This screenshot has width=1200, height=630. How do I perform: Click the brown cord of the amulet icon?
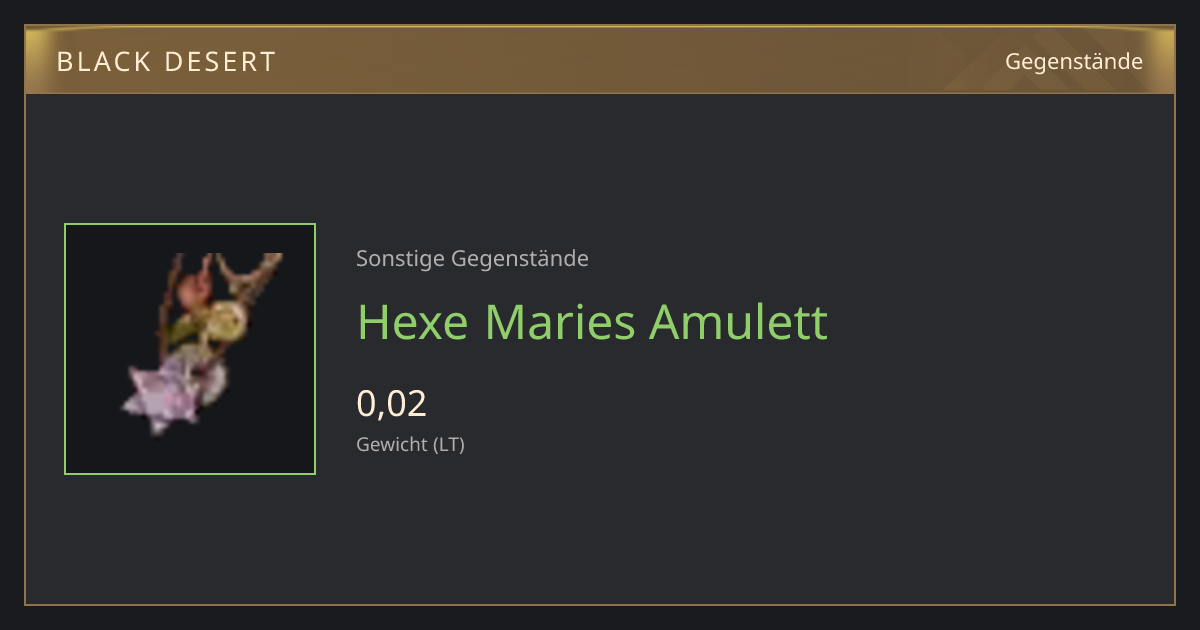[255, 268]
